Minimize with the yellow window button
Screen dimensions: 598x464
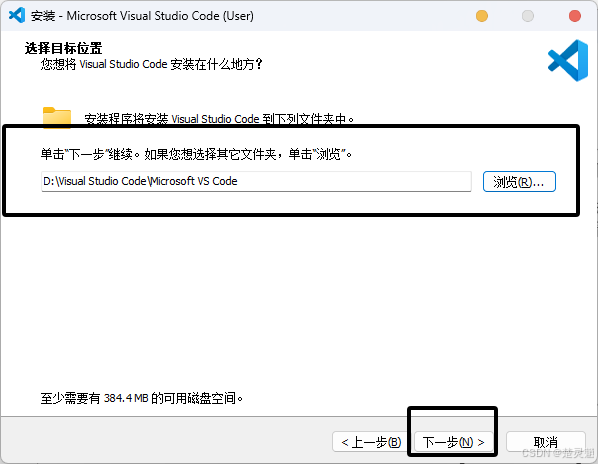tap(482, 16)
